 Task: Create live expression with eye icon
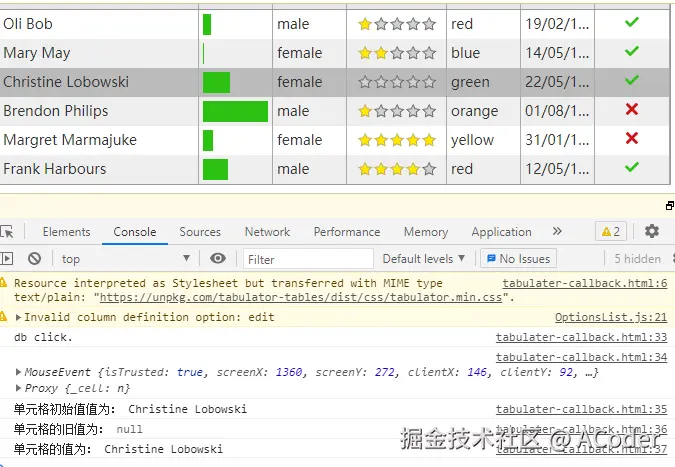(x=218, y=258)
